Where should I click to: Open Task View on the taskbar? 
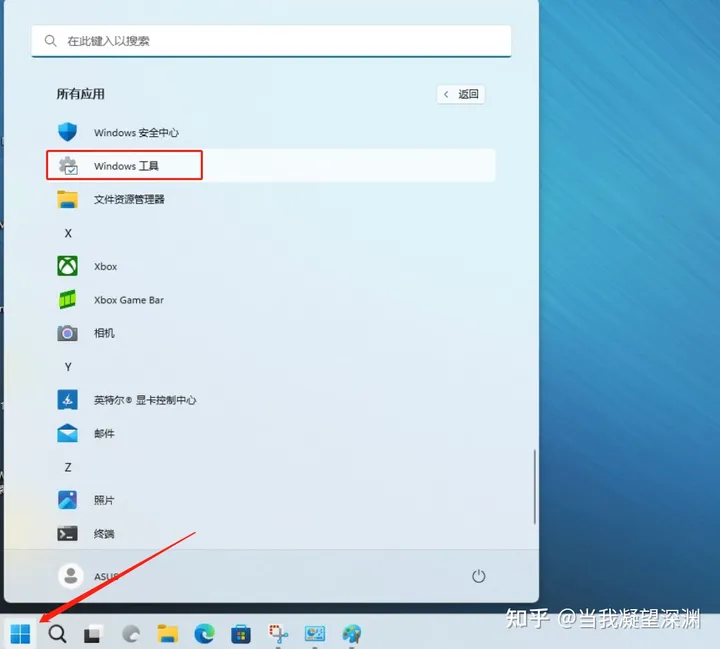pos(94,634)
